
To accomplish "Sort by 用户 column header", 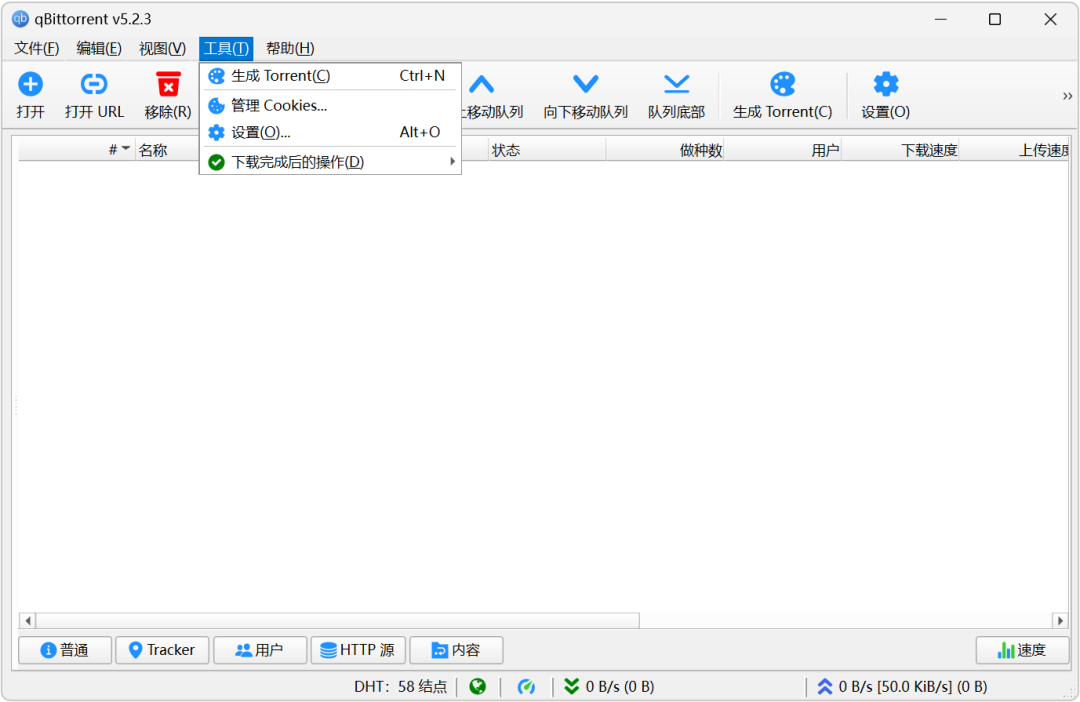I will click(x=783, y=150).
